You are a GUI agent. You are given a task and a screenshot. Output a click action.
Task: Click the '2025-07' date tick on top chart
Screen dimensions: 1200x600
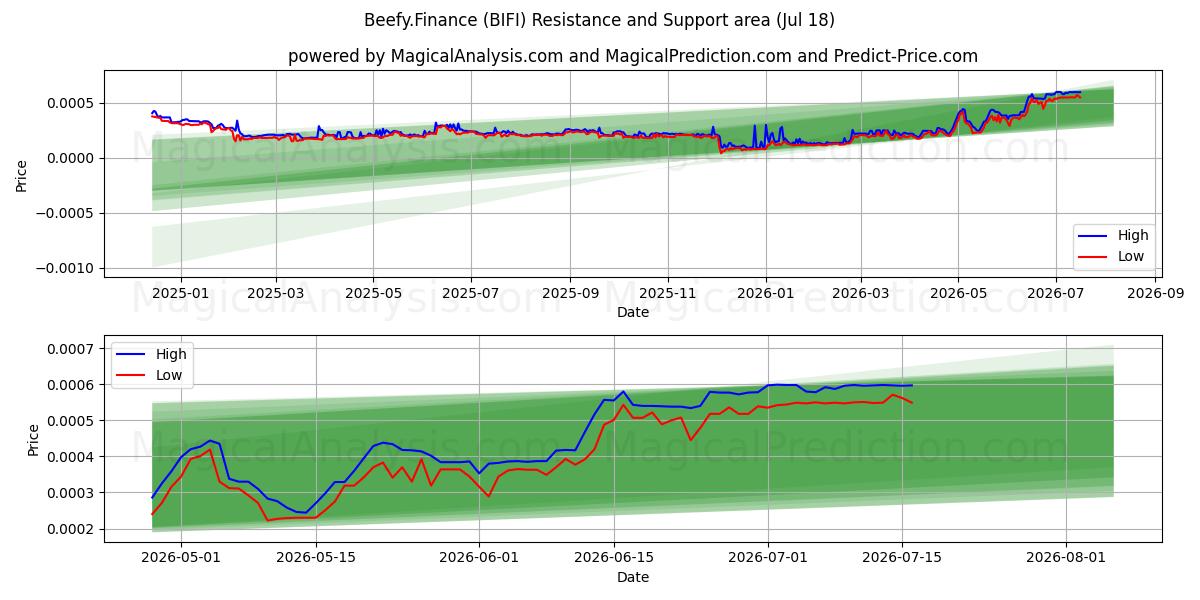coord(470,294)
